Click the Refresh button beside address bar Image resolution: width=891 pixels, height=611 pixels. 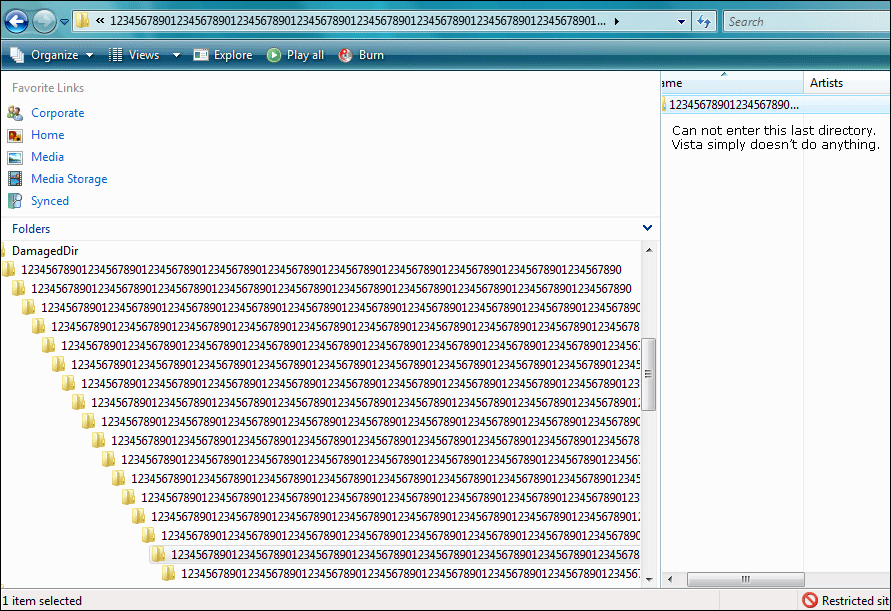click(704, 22)
